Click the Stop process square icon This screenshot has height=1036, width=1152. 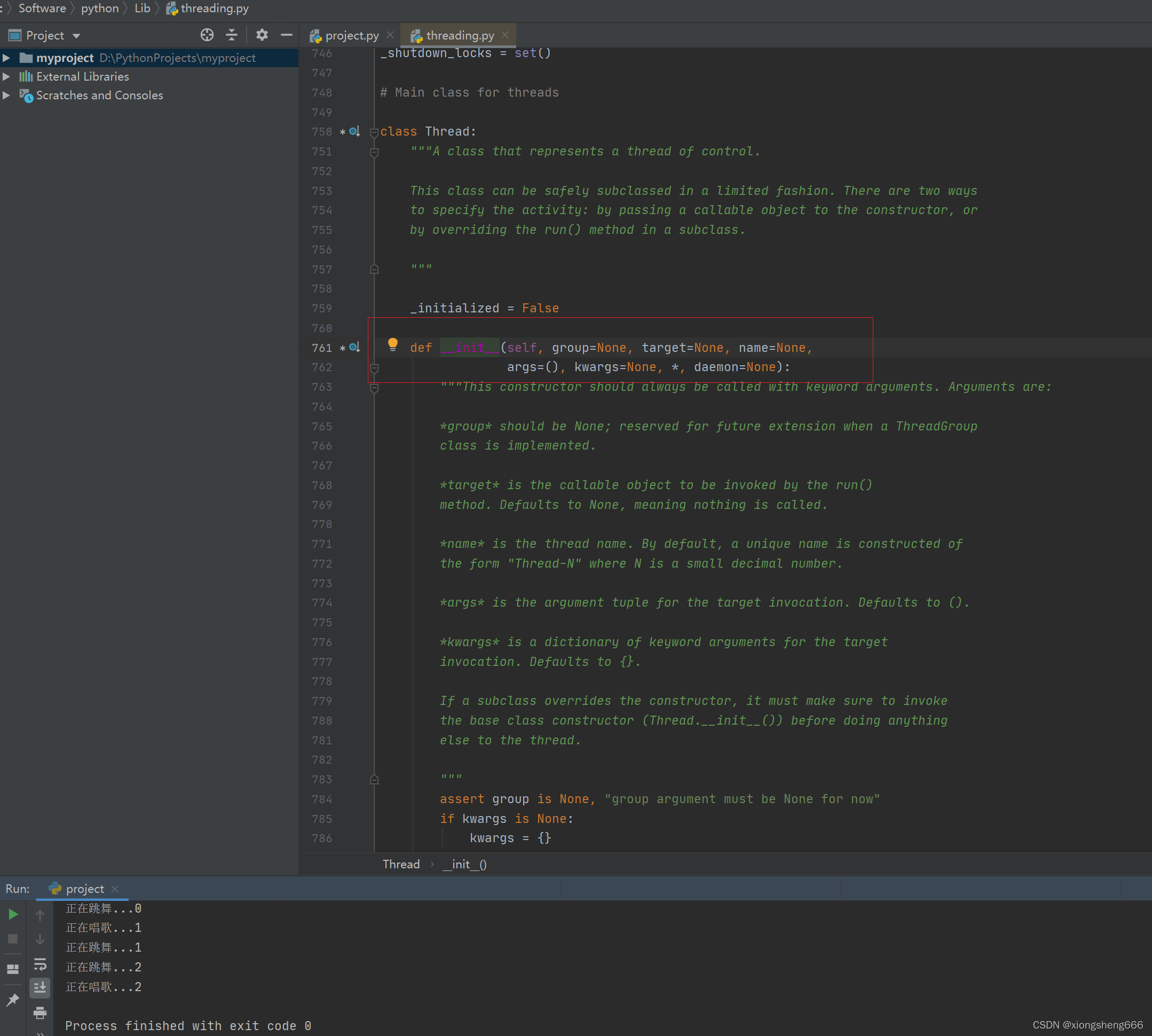[12, 939]
